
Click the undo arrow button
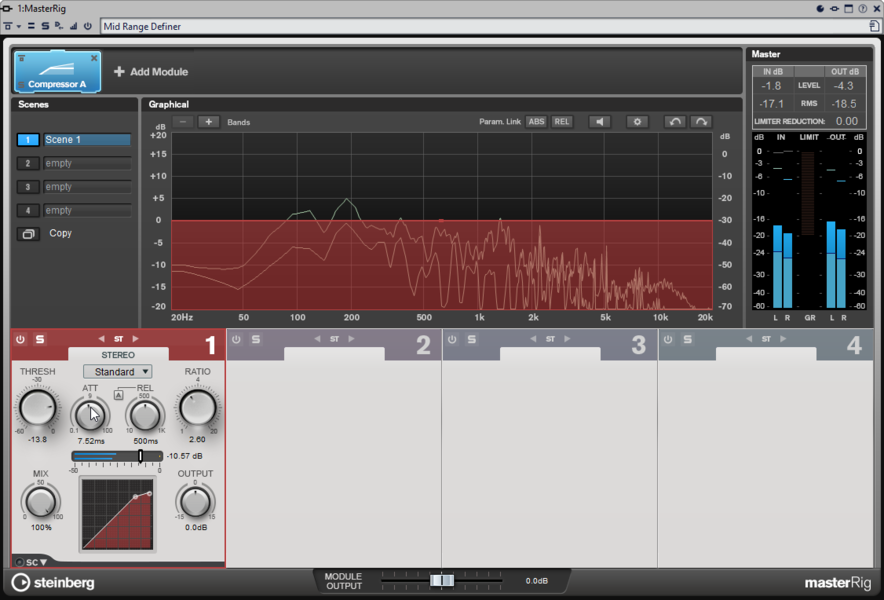click(x=675, y=122)
